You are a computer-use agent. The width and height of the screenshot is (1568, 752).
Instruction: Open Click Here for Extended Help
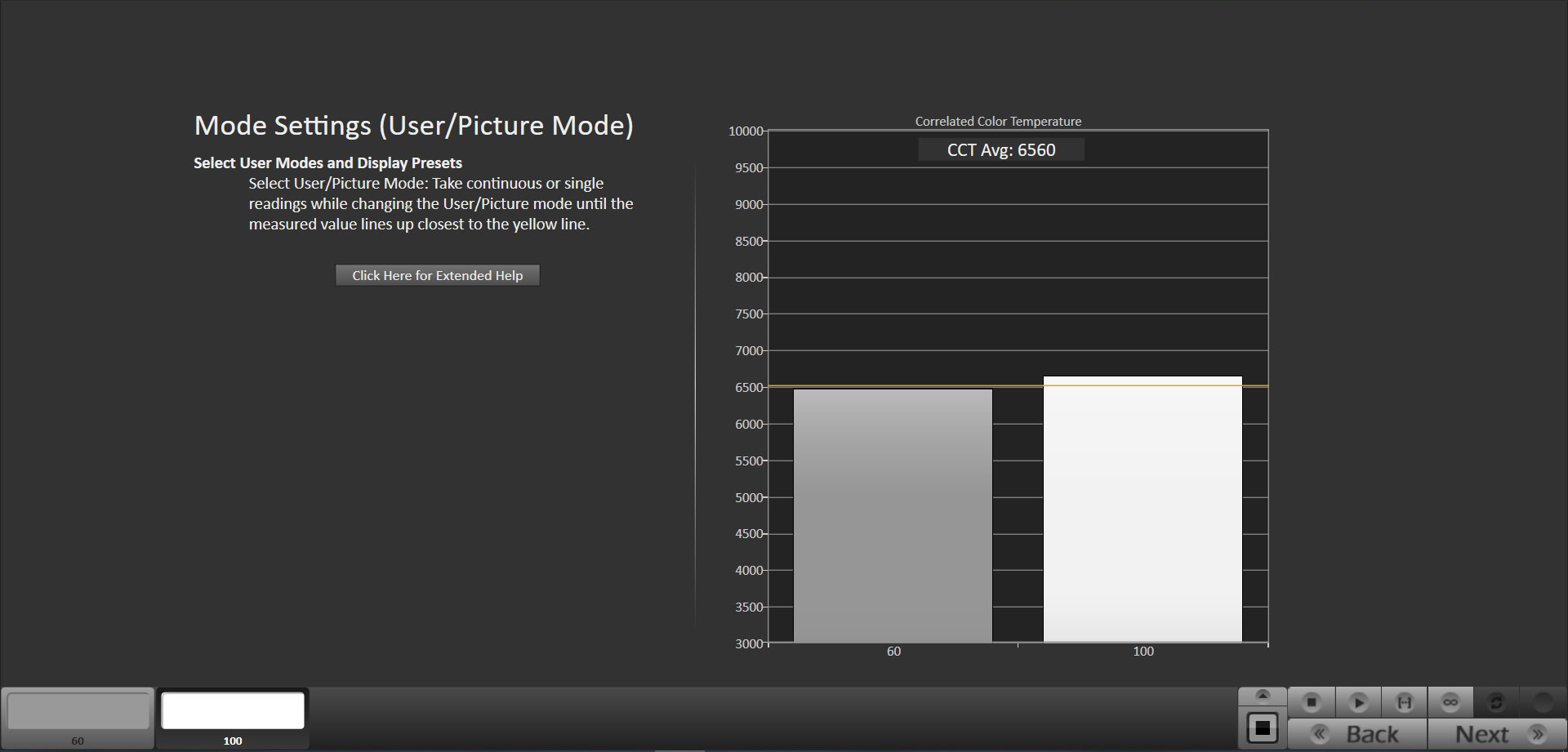click(437, 275)
